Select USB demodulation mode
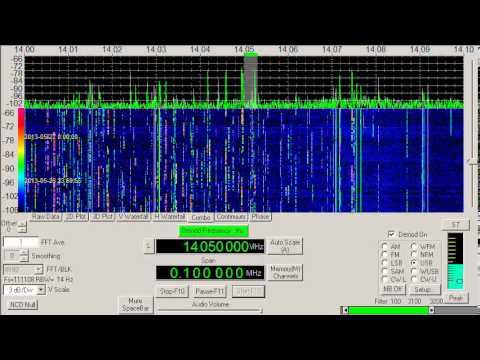Viewport: 480px width, 360px height. click(414, 263)
